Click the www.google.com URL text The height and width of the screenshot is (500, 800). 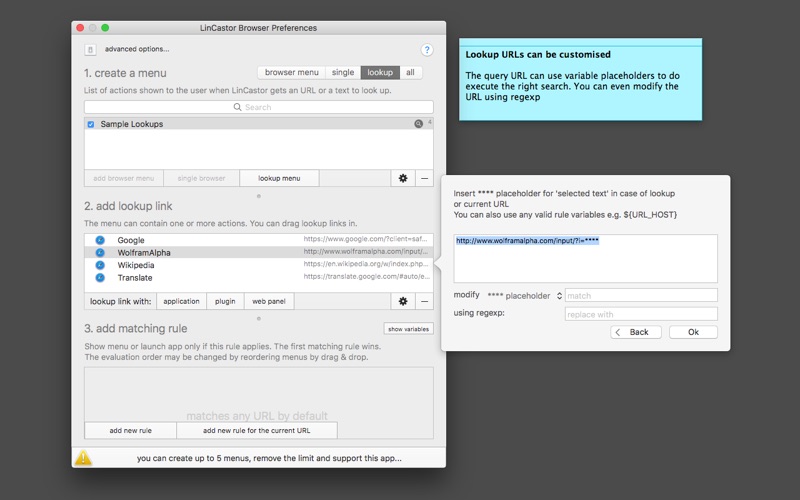(x=365, y=239)
